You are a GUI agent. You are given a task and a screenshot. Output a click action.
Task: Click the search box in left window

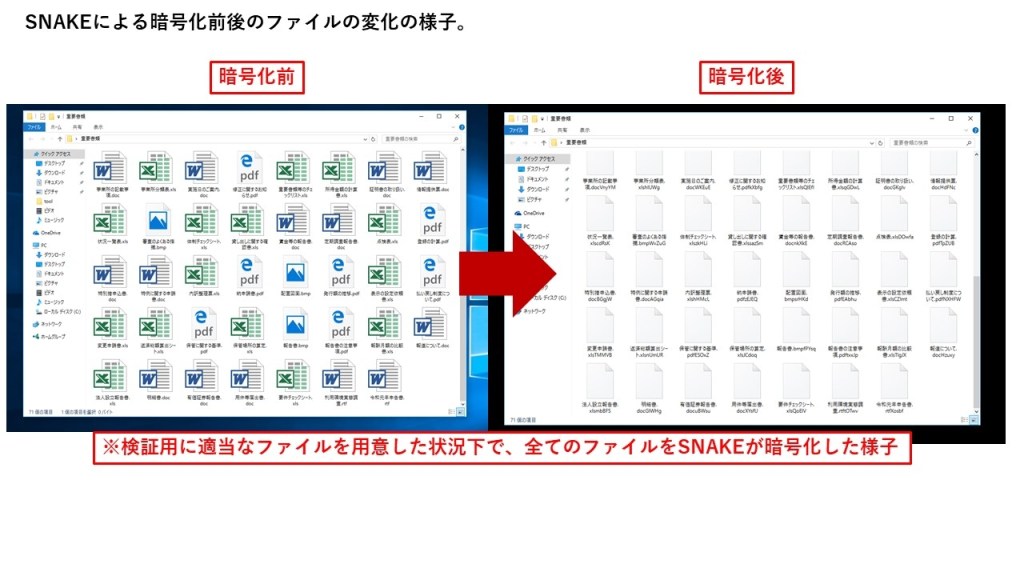point(410,139)
